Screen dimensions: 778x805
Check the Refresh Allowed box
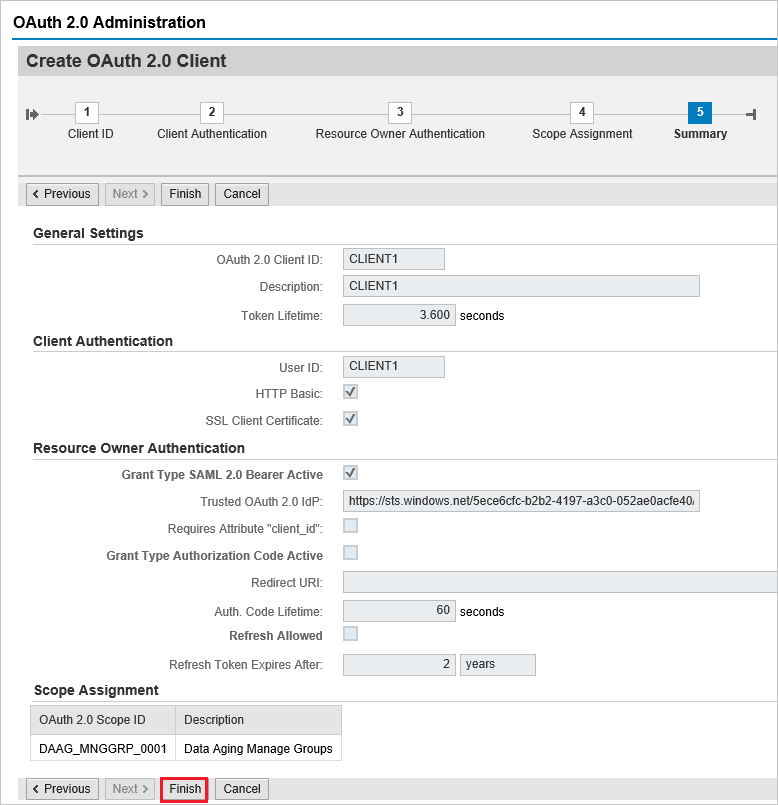click(x=351, y=634)
